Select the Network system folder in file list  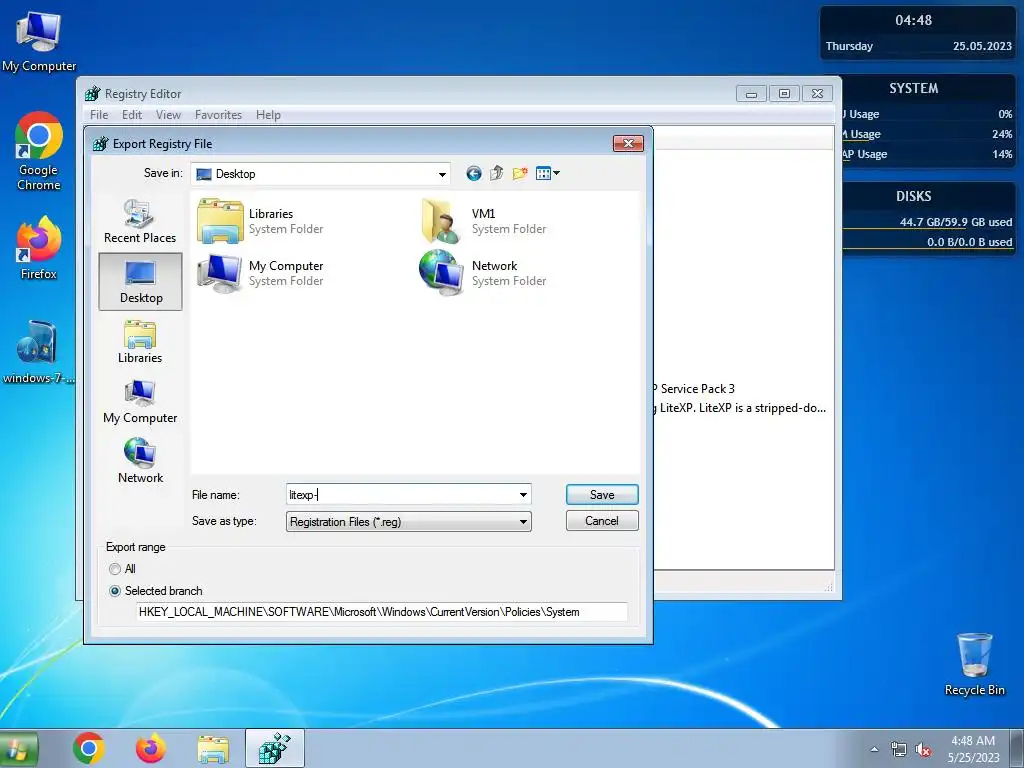point(483,273)
